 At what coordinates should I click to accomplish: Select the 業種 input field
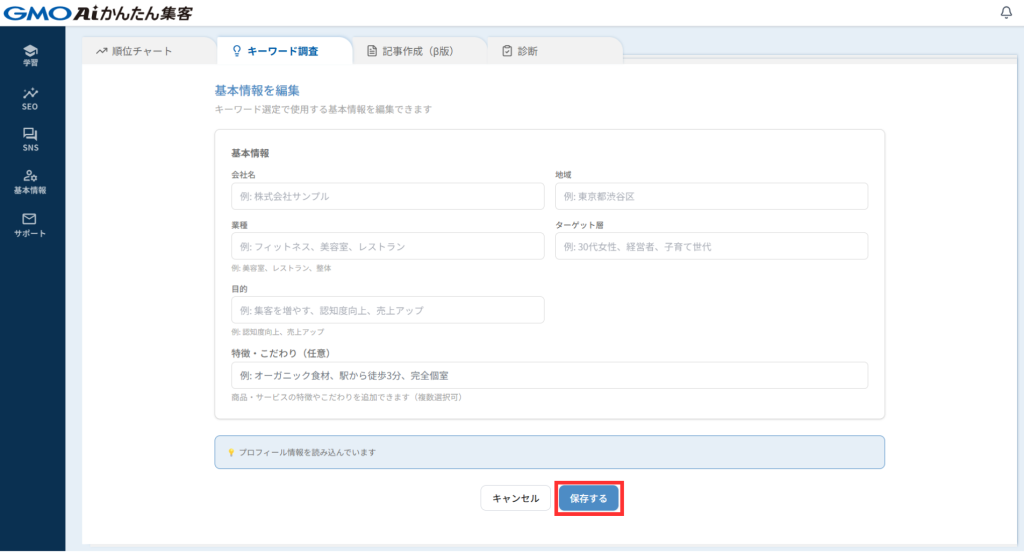387,246
